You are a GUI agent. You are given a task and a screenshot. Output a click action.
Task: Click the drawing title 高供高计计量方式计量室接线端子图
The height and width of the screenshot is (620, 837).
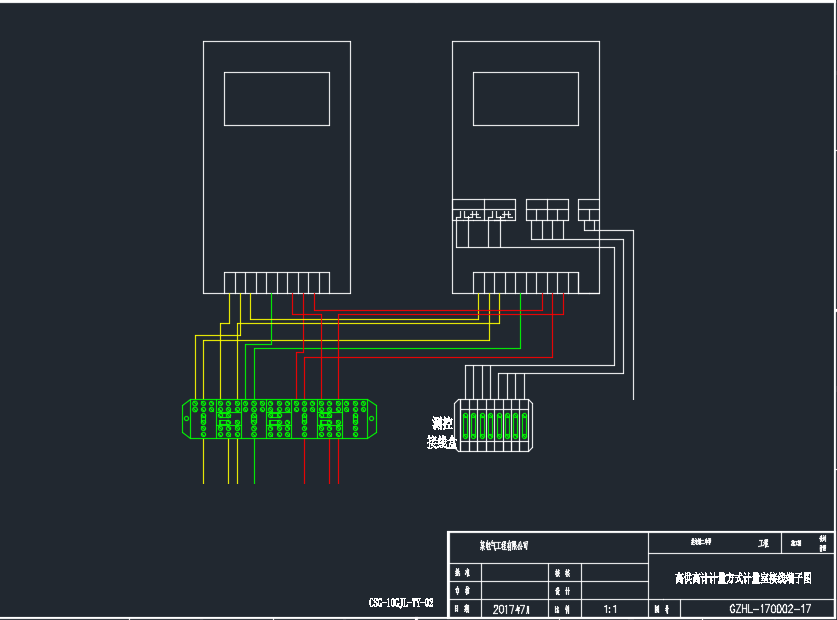(x=743, y=578)
